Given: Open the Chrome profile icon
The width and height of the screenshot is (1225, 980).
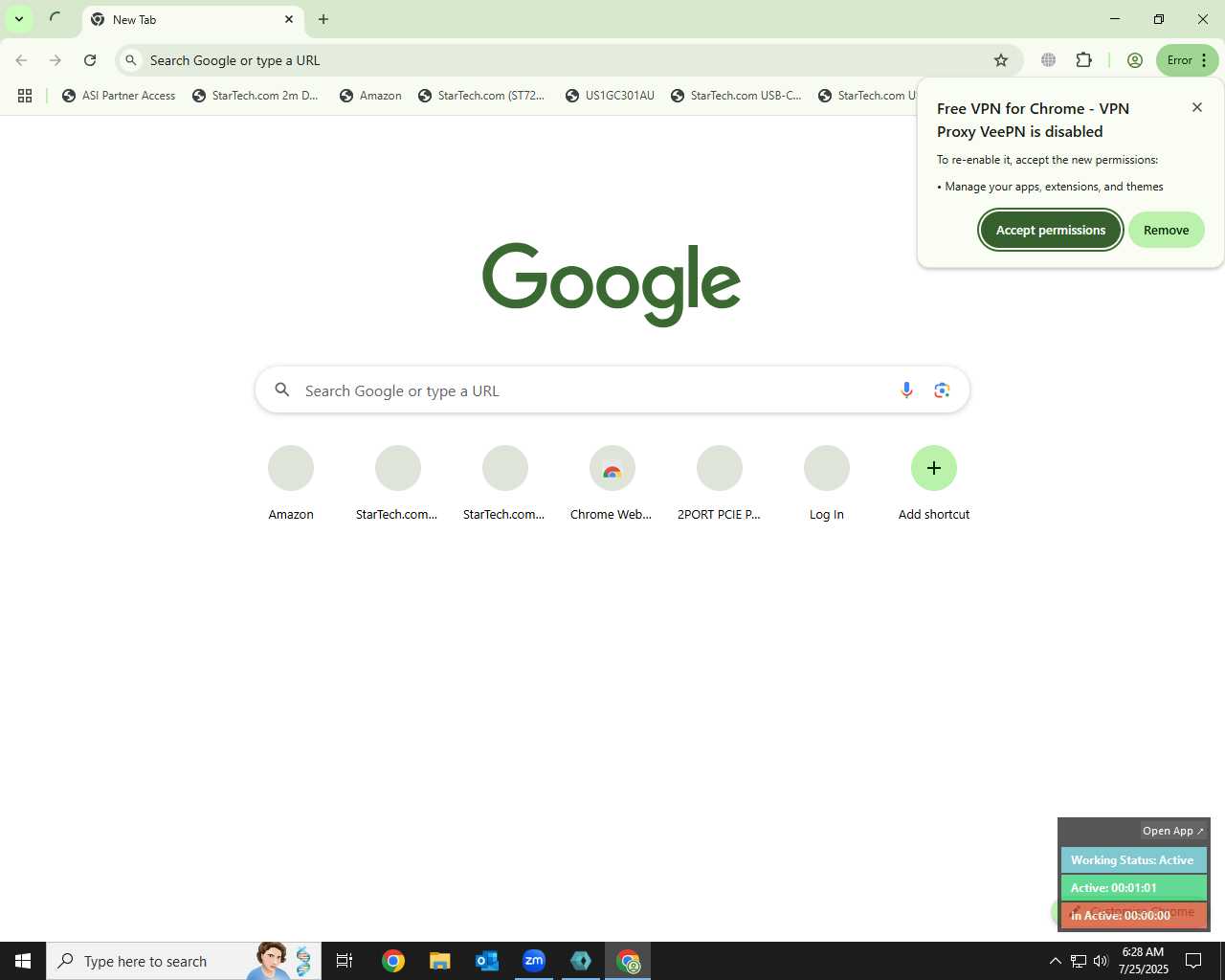Looking at the screenshot, I should [x=1135, y=60].
